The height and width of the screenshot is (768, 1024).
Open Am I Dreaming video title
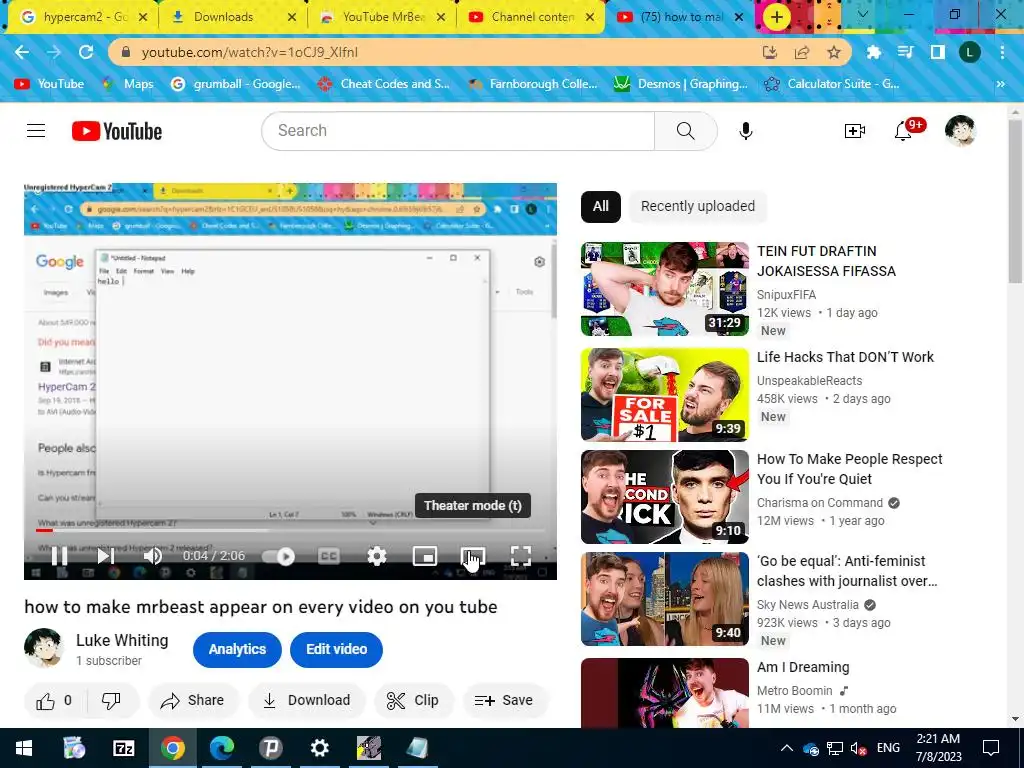[803, 667]
